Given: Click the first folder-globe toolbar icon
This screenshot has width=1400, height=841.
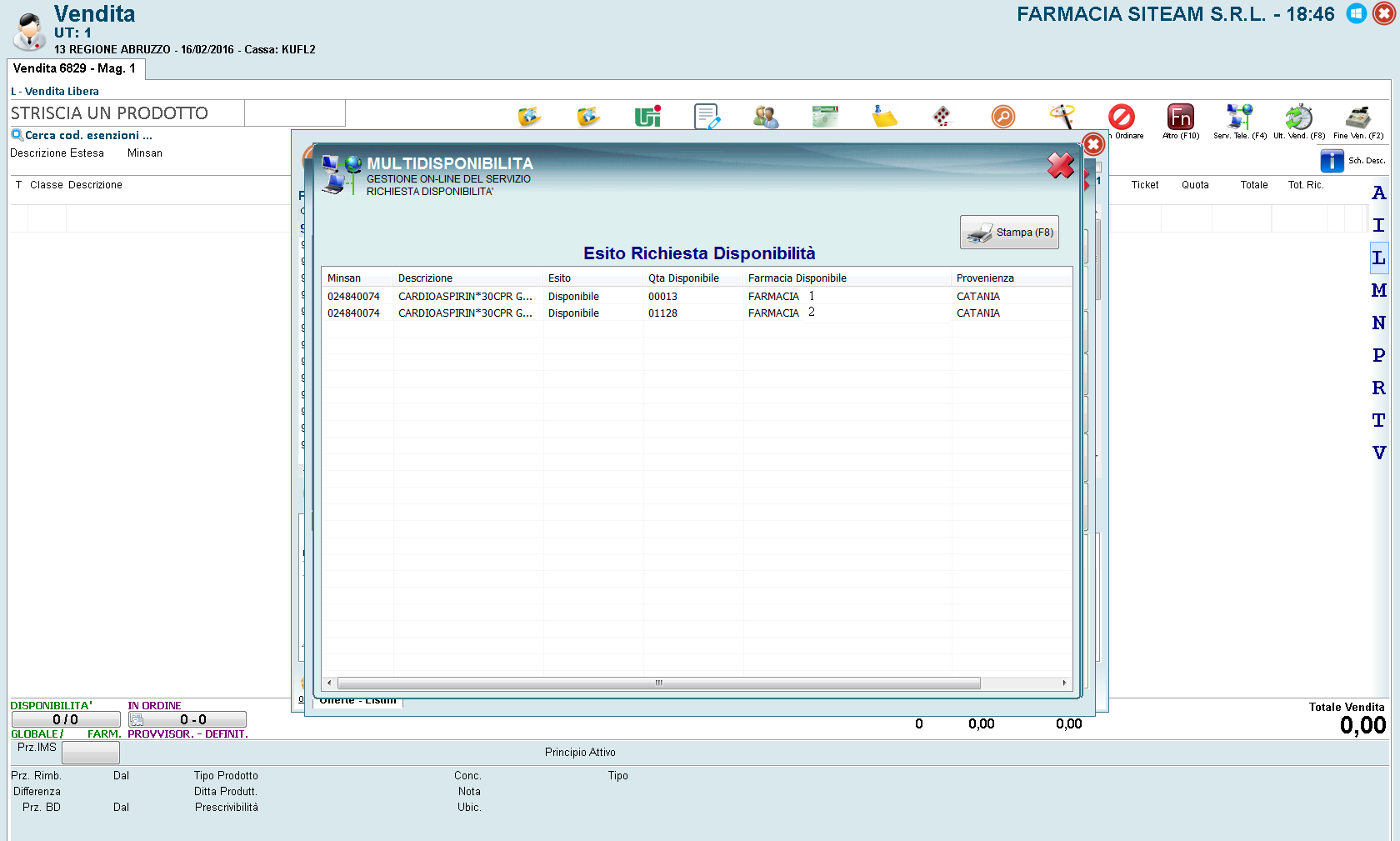Looking at the screenshot, I should [x=529, y=117].
